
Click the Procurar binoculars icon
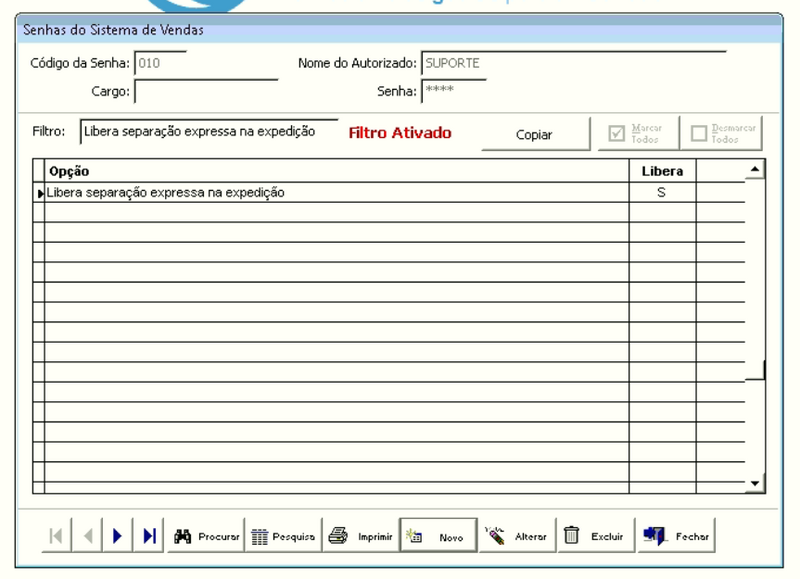click(183, 535)
